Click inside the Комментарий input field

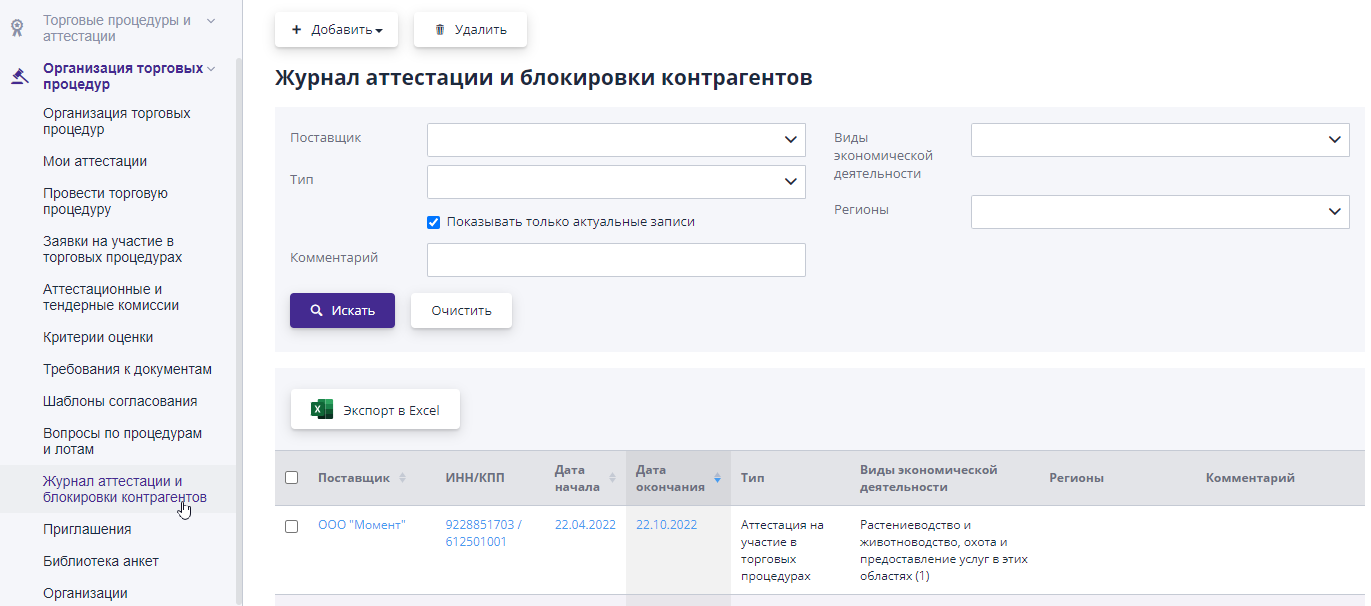coord(616,259)
